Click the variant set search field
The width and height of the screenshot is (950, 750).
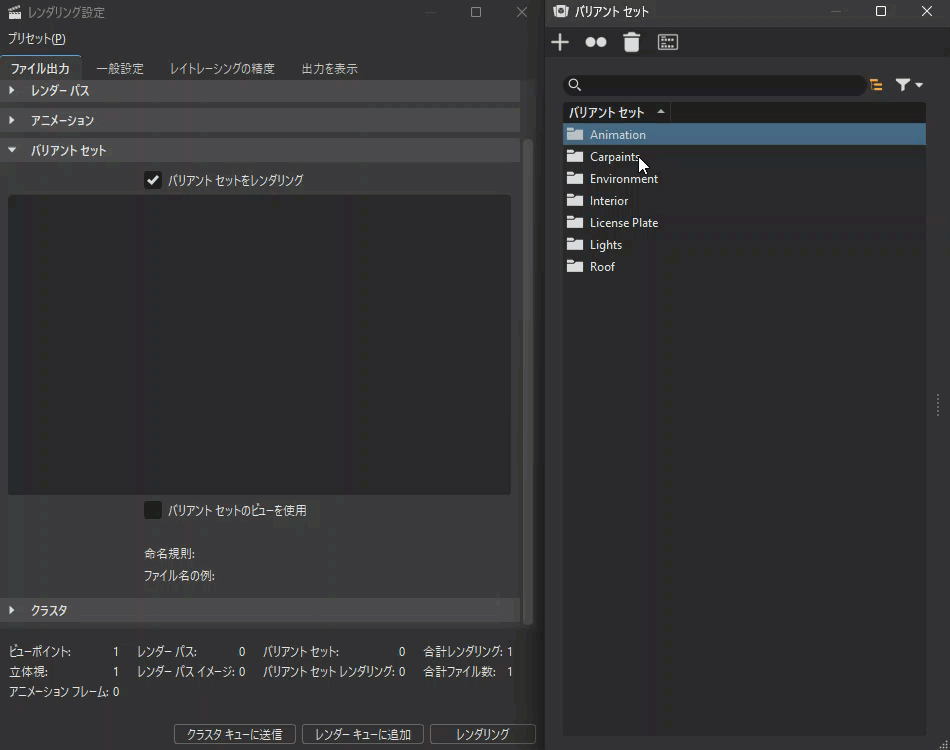714,85
